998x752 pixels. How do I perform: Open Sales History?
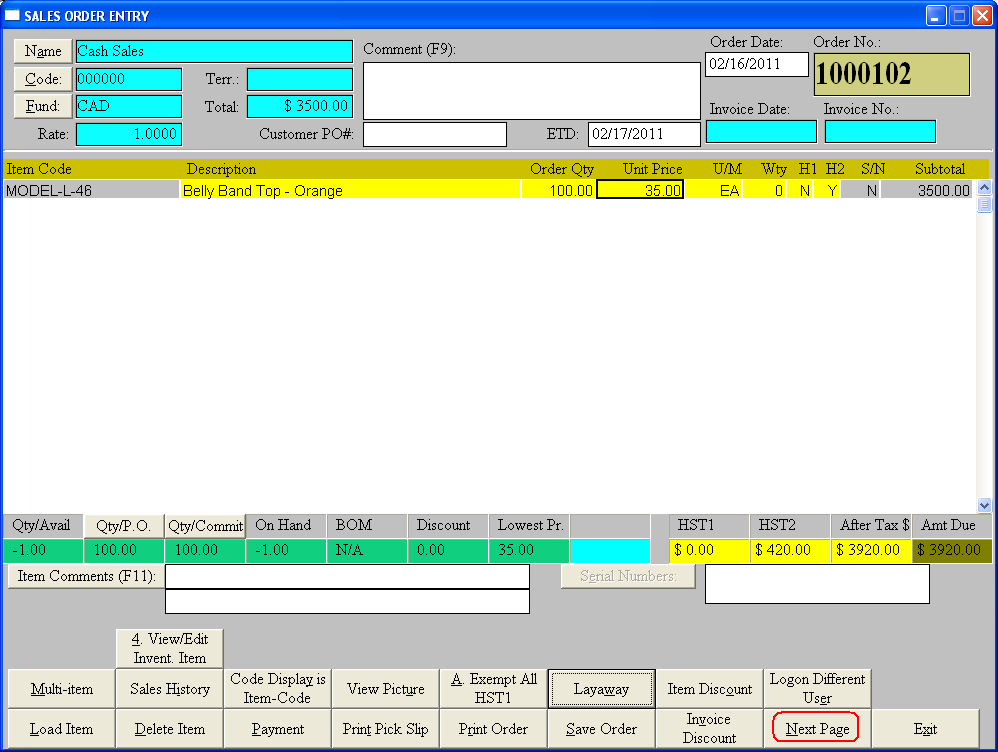(169, 689)
